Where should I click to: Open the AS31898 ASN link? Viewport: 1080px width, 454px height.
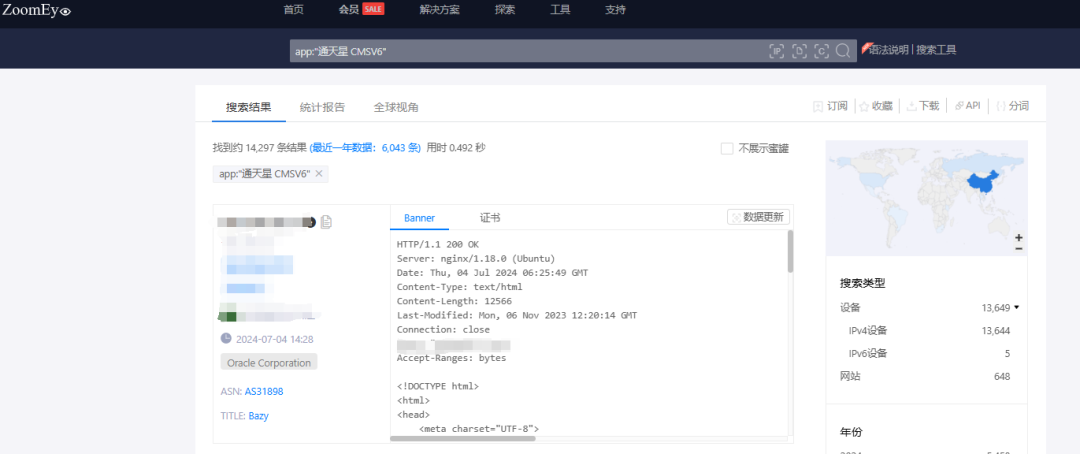pyautogui.click(x=264, y=391)
